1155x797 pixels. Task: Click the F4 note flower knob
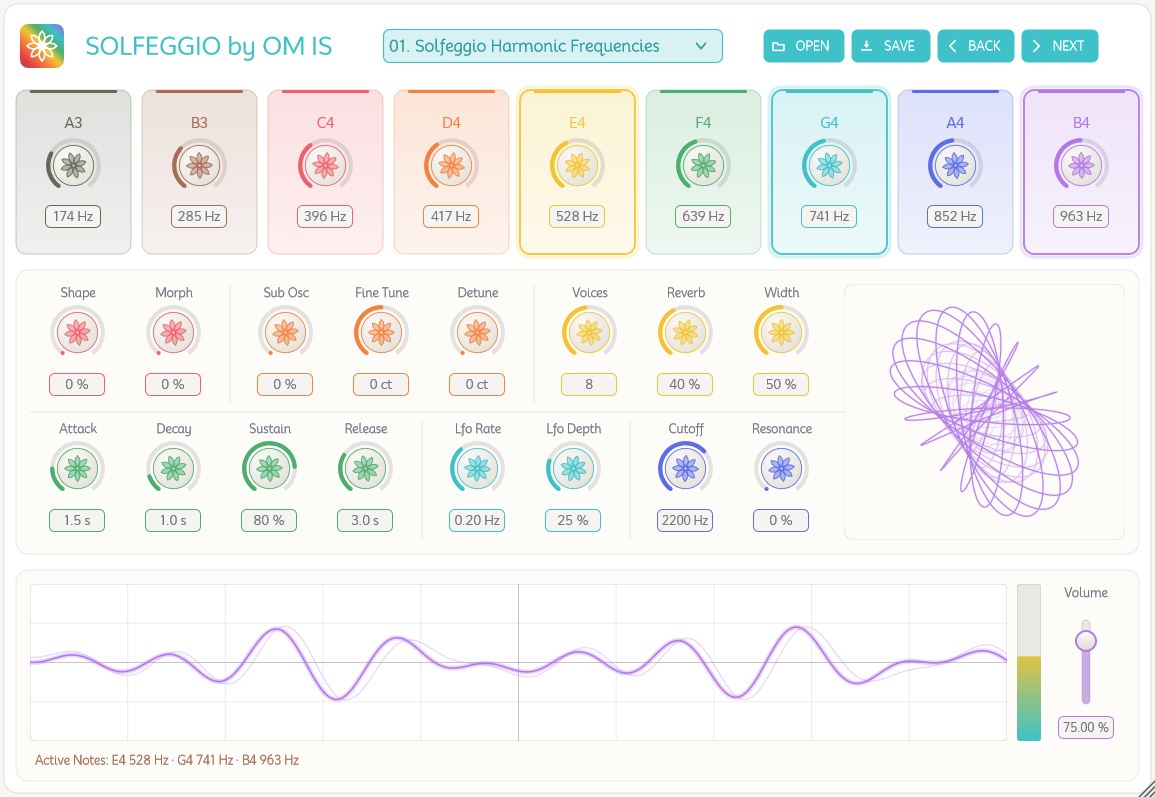pos(703,166)
